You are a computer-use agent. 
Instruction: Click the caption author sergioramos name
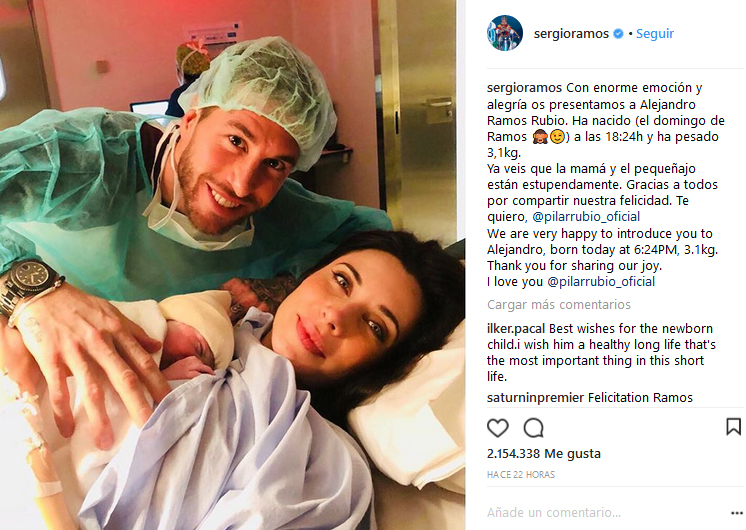pyautogui.click(x=525, y=88)
